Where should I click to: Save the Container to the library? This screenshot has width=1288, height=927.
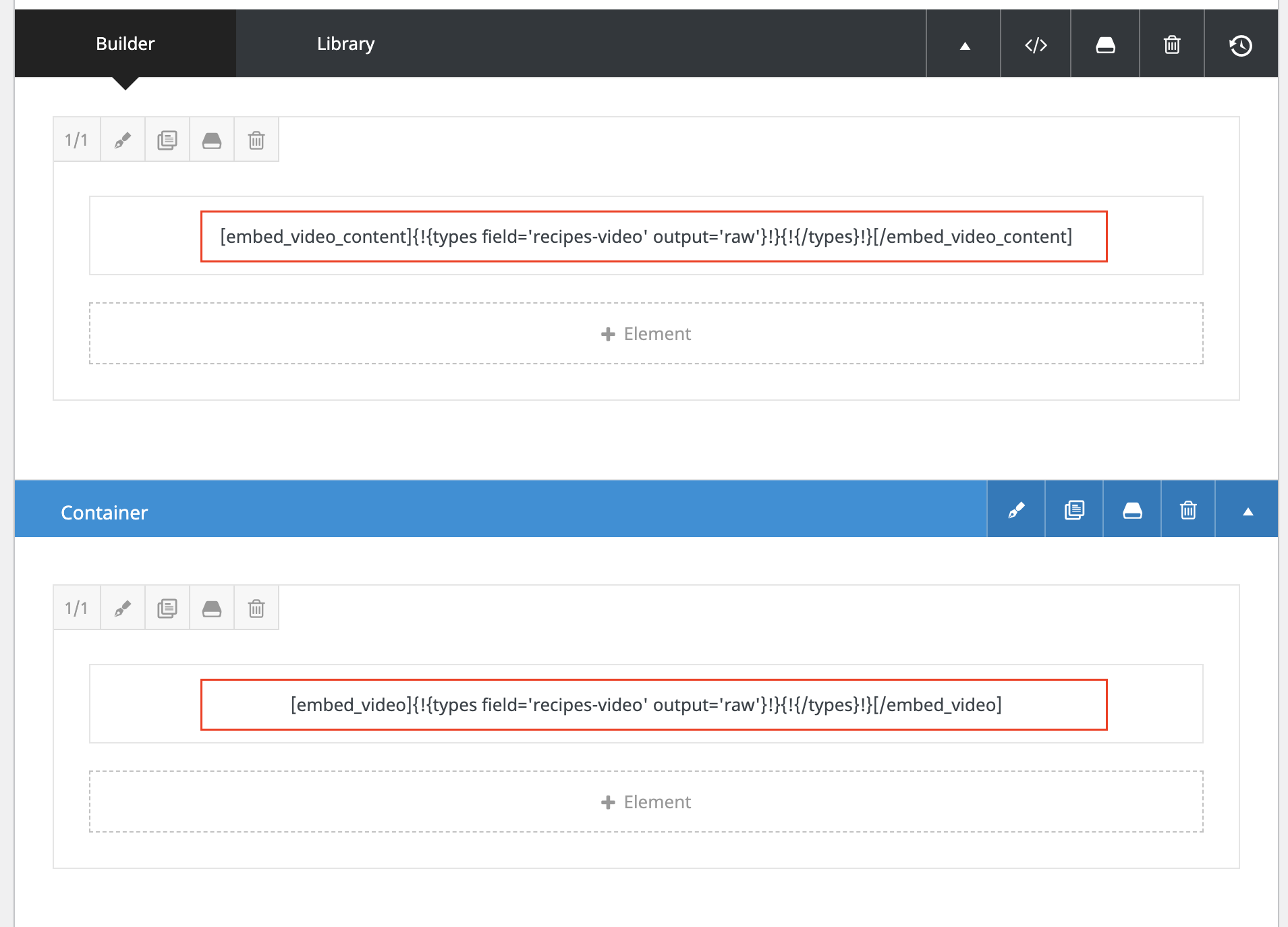point(1132,510)
